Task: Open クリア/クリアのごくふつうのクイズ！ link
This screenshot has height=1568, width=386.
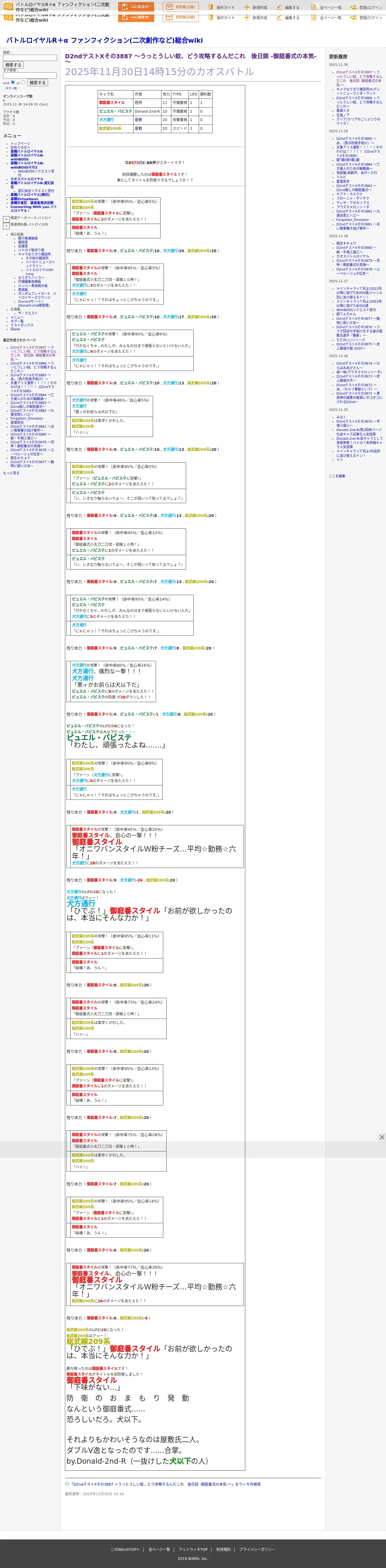Action: [x=358, y=121]
